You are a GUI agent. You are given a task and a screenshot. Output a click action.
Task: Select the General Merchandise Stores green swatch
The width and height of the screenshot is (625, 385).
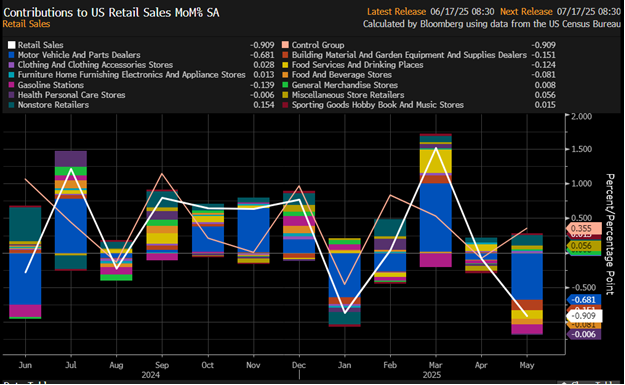pyautogui.click(x=285, y=85)
